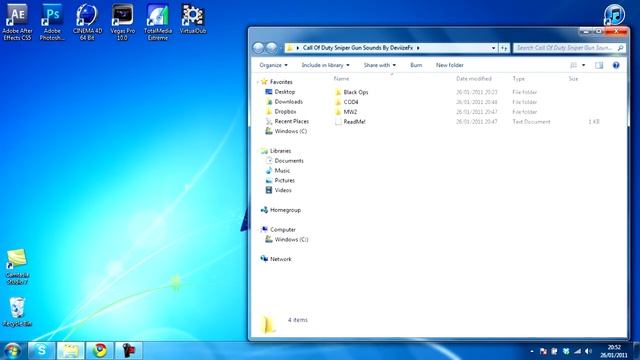The image size is (640, 360).
Task: Open the view options dropdown arrow
Action: tap(583, 65)
